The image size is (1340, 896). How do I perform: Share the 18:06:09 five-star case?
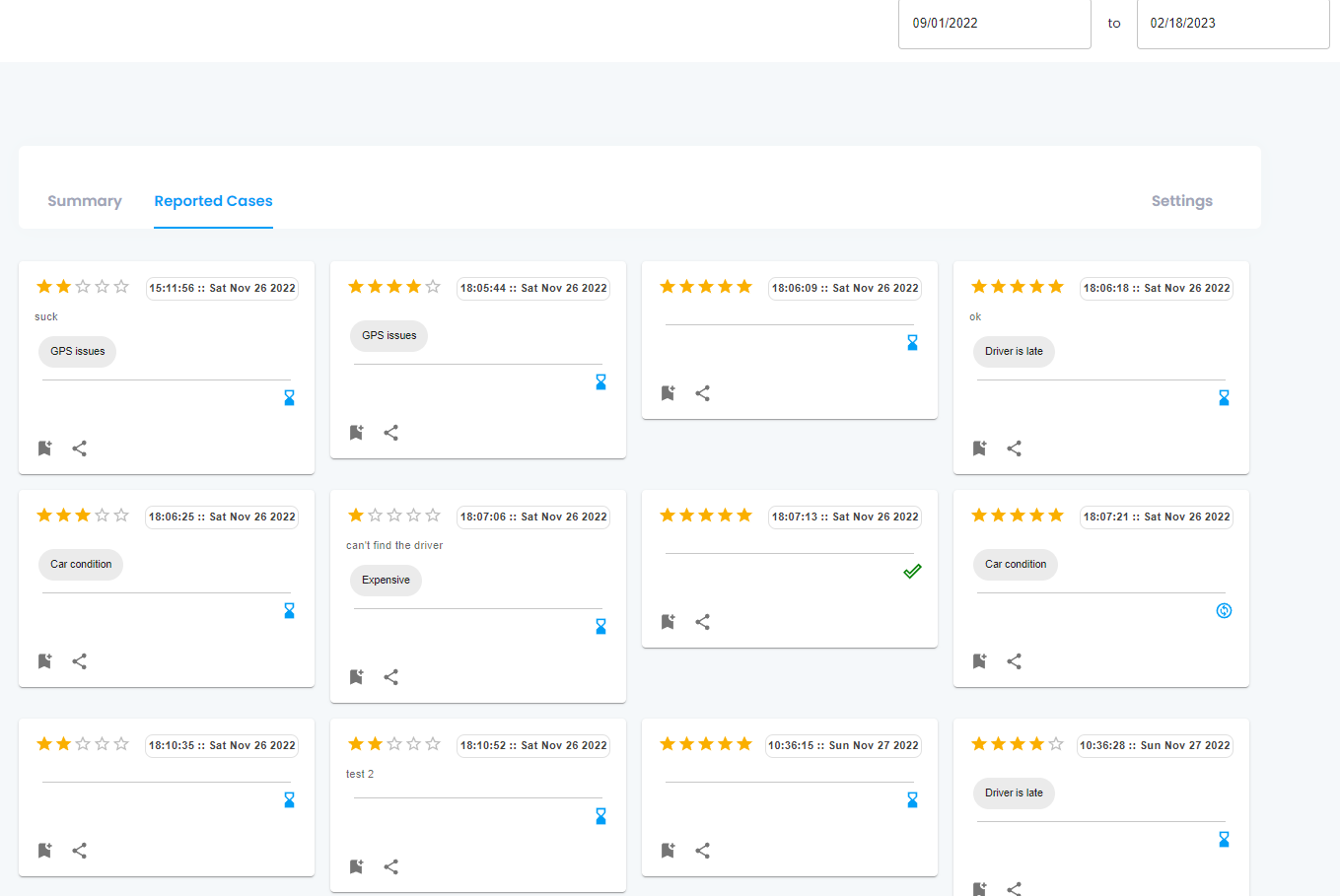[x=703, y=393]
